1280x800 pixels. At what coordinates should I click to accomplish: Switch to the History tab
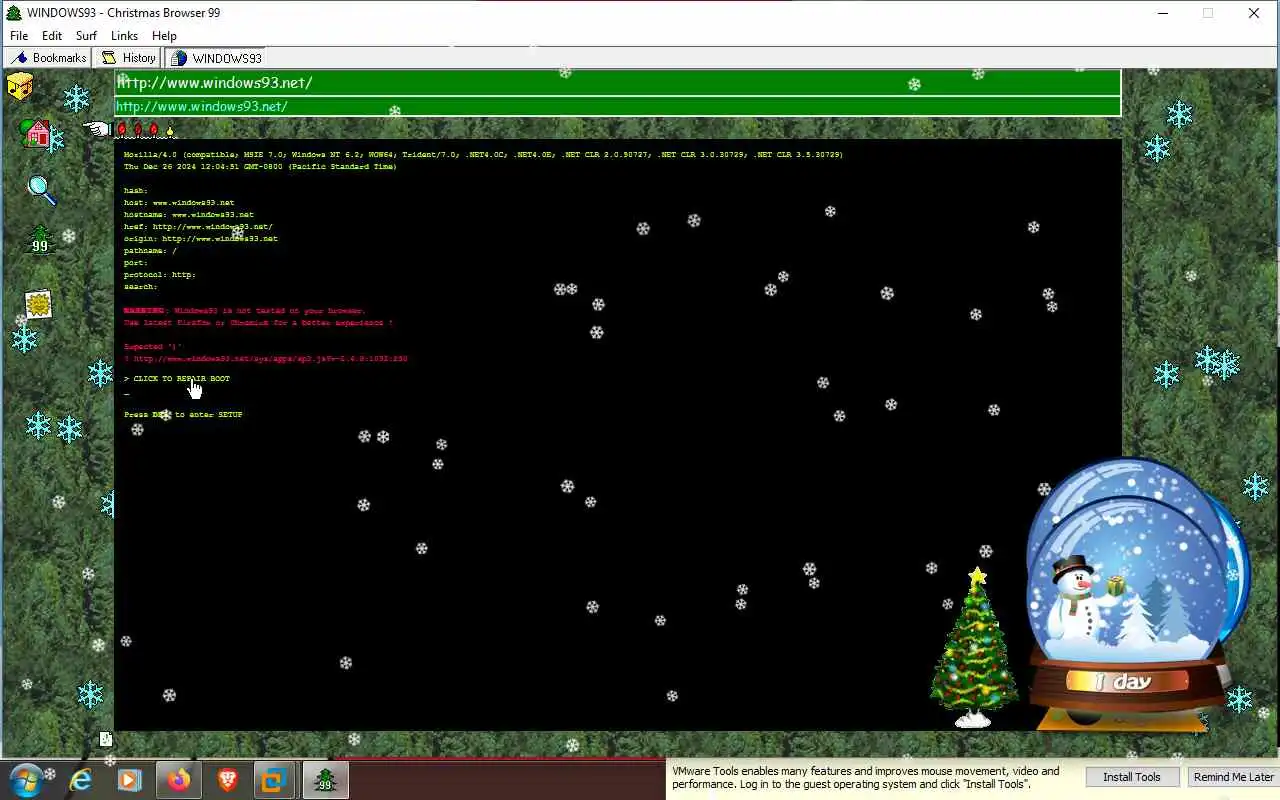127,58
